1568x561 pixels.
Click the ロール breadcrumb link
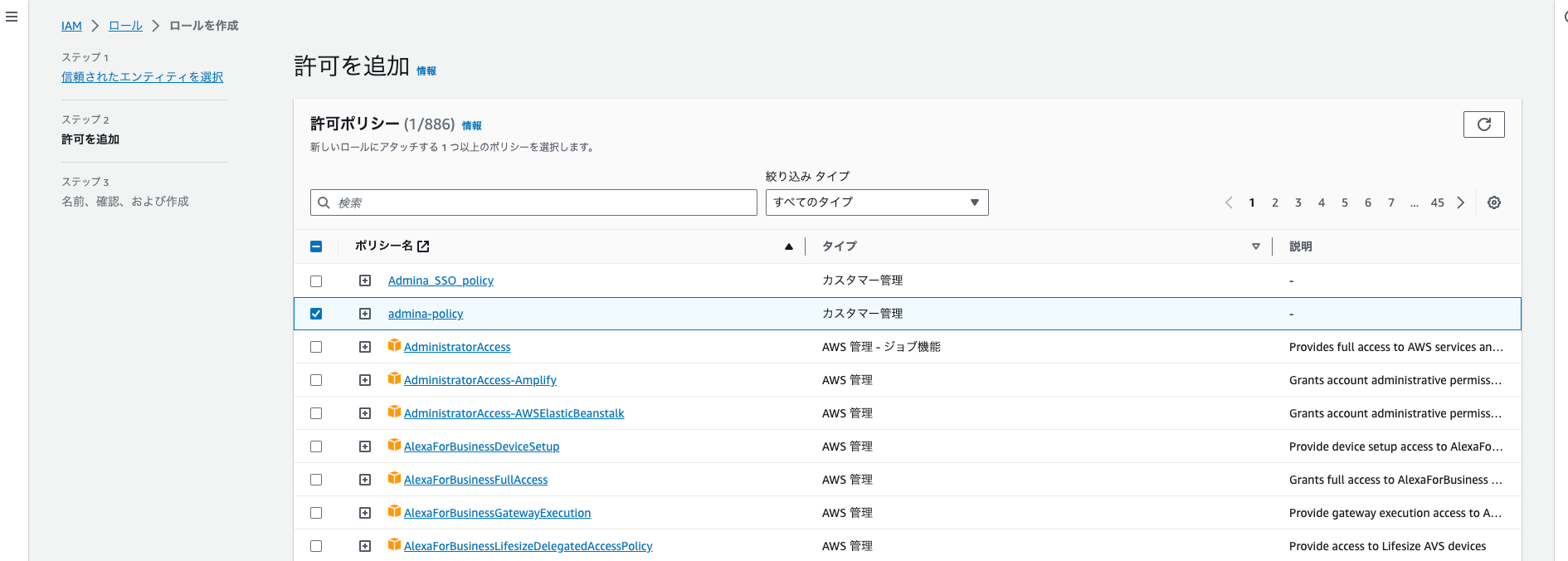pyautogui.click(x=125, y=26)
